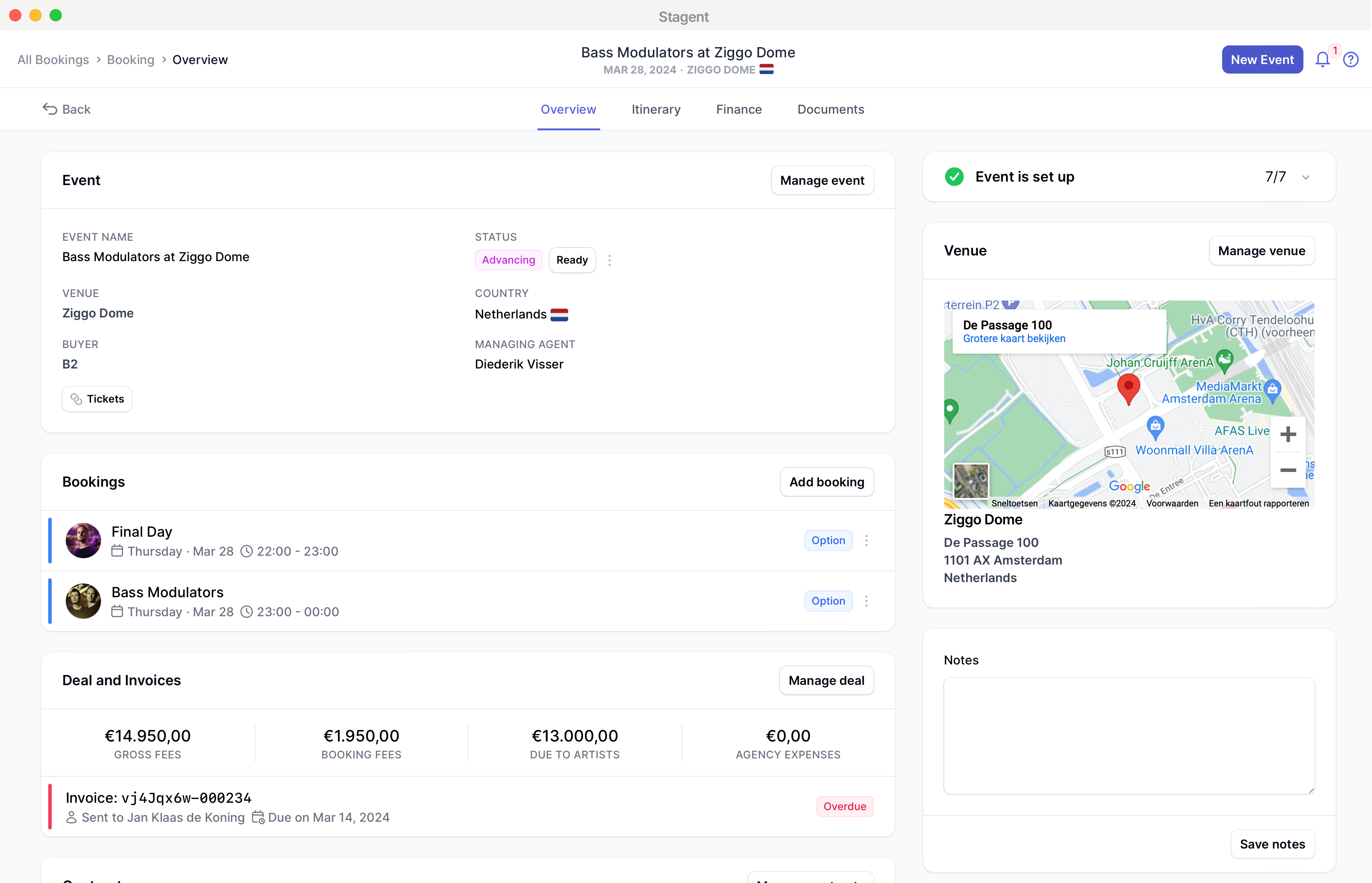Click the Option status on Final Day

pos(828,541)
